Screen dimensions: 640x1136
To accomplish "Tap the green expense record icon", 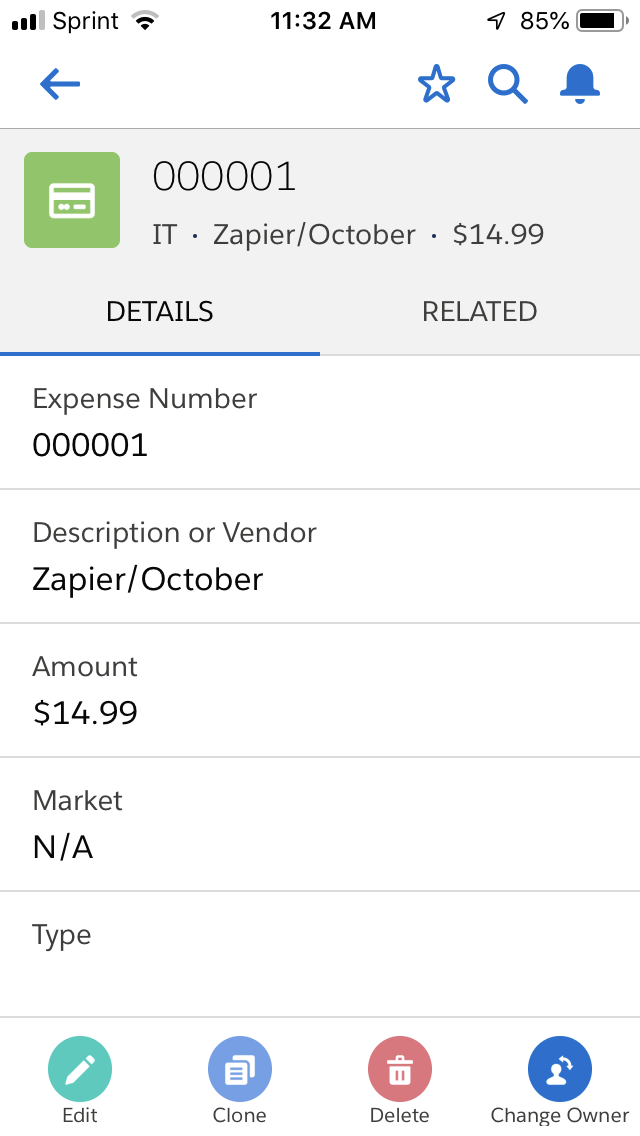I will coord(72,200).
